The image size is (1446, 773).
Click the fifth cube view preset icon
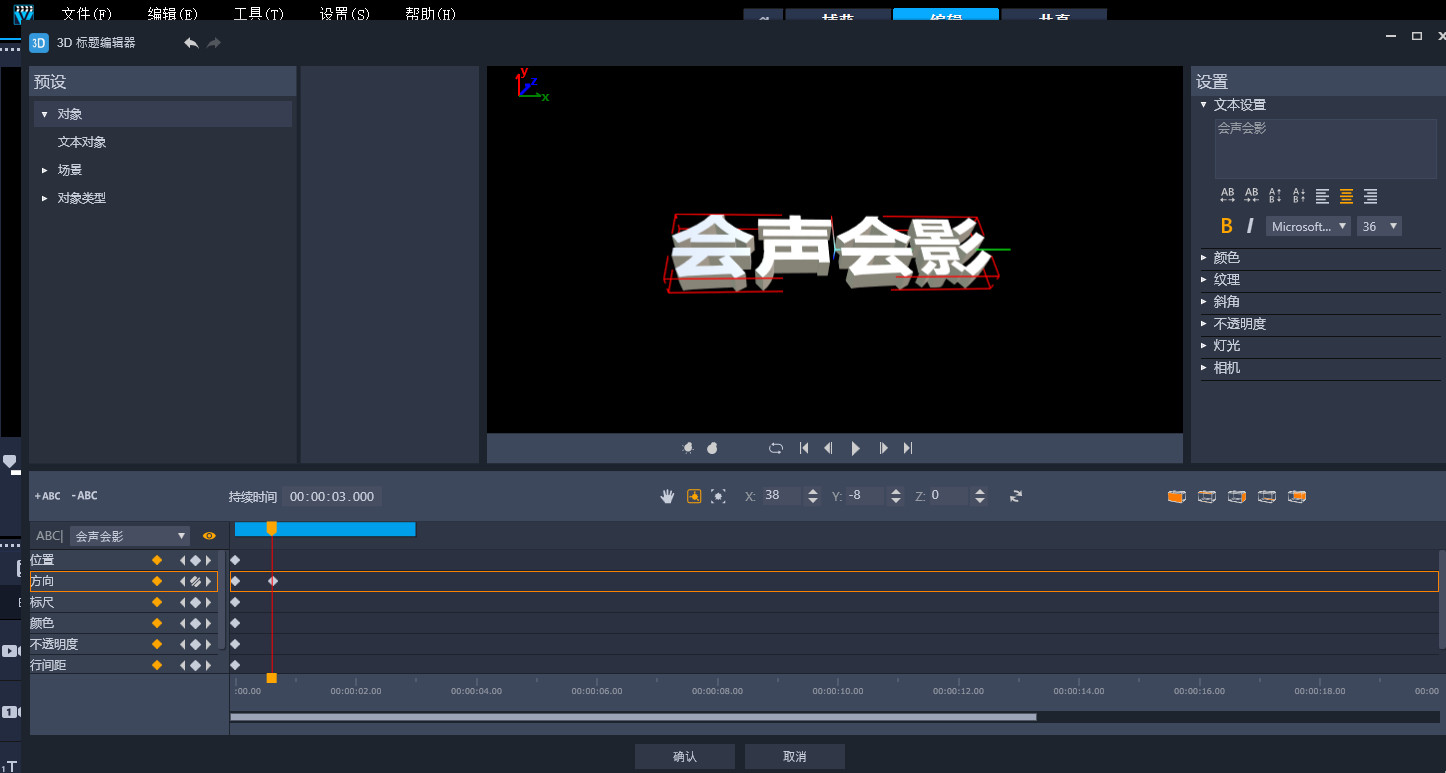[x=1297, y=496]
